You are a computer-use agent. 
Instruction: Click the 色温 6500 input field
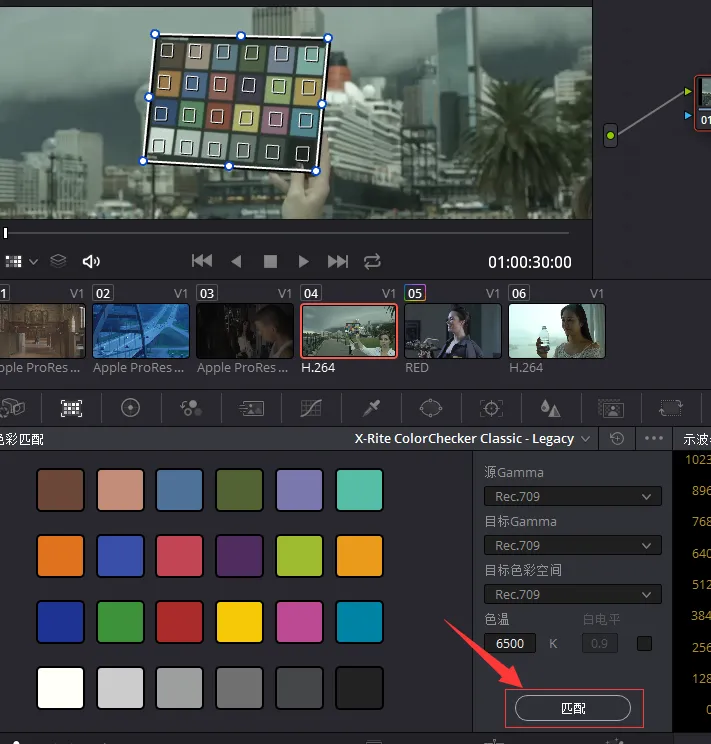[x=510, y=643]
